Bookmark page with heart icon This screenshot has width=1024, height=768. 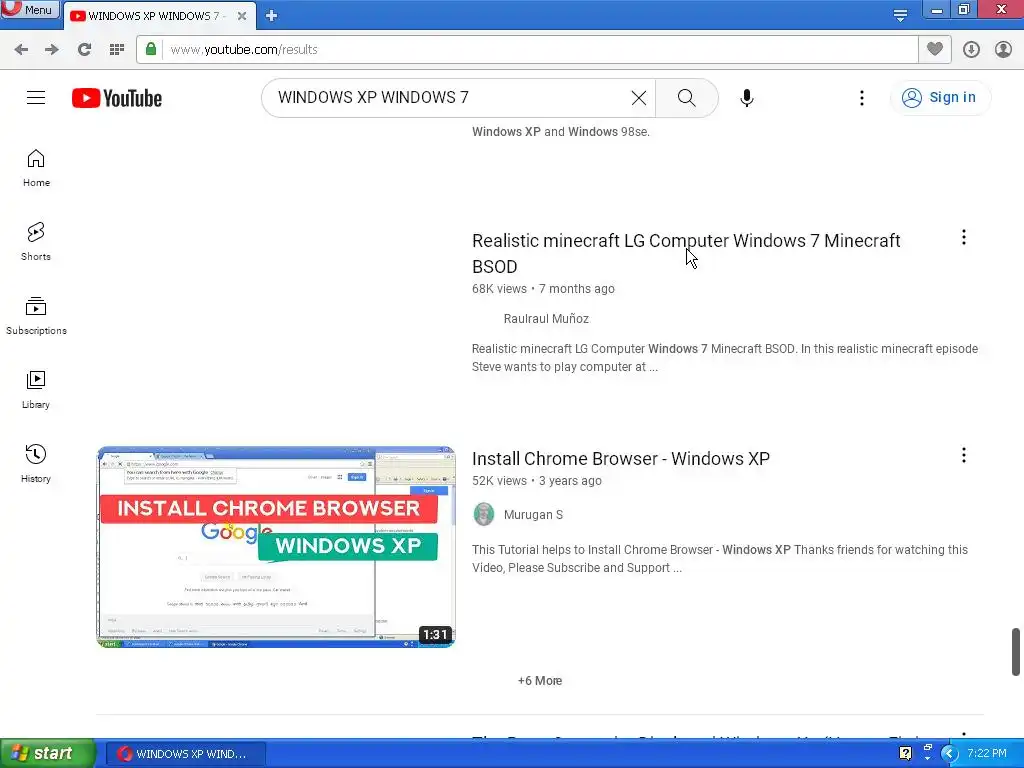[x=935, y=50]
